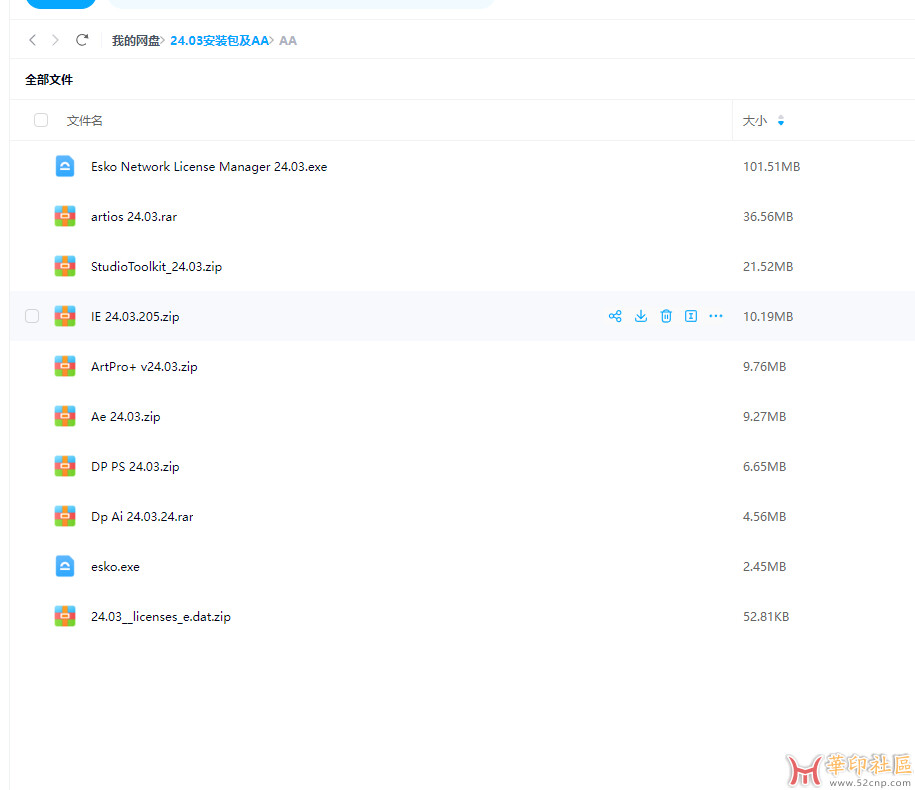The image size is (915, 790).
Task: Share the IE 24.03.205.zip file
Action: point(615,316)
